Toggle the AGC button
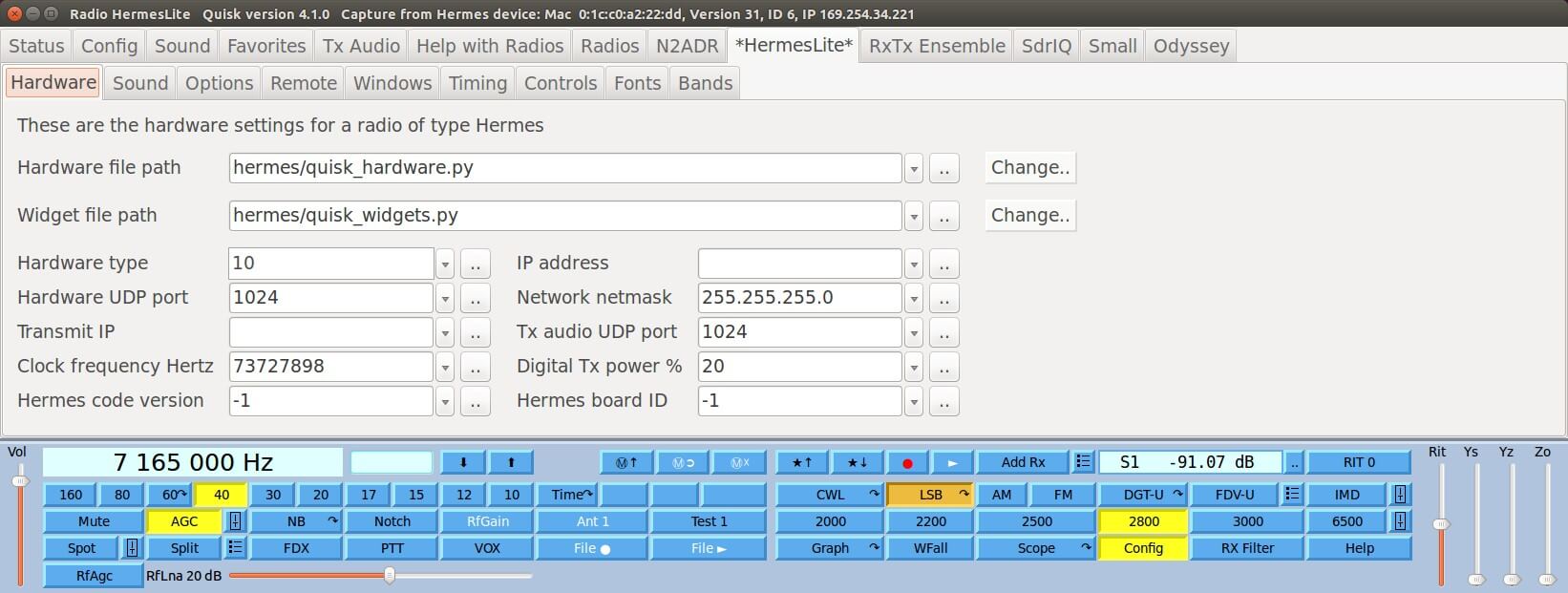The height and width of the screenshot is (593, 1568). [183, 521]
